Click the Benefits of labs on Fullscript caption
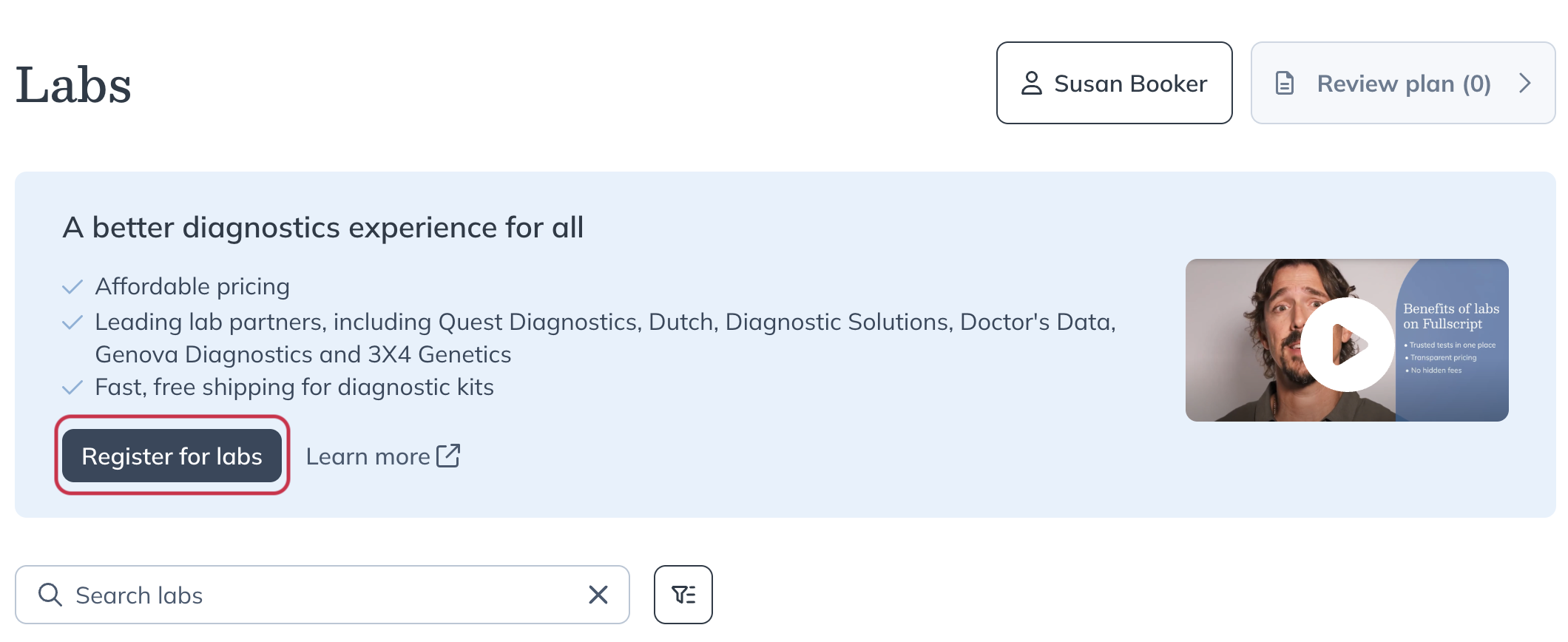The image size is (1568, 642). pos(1451,316)
